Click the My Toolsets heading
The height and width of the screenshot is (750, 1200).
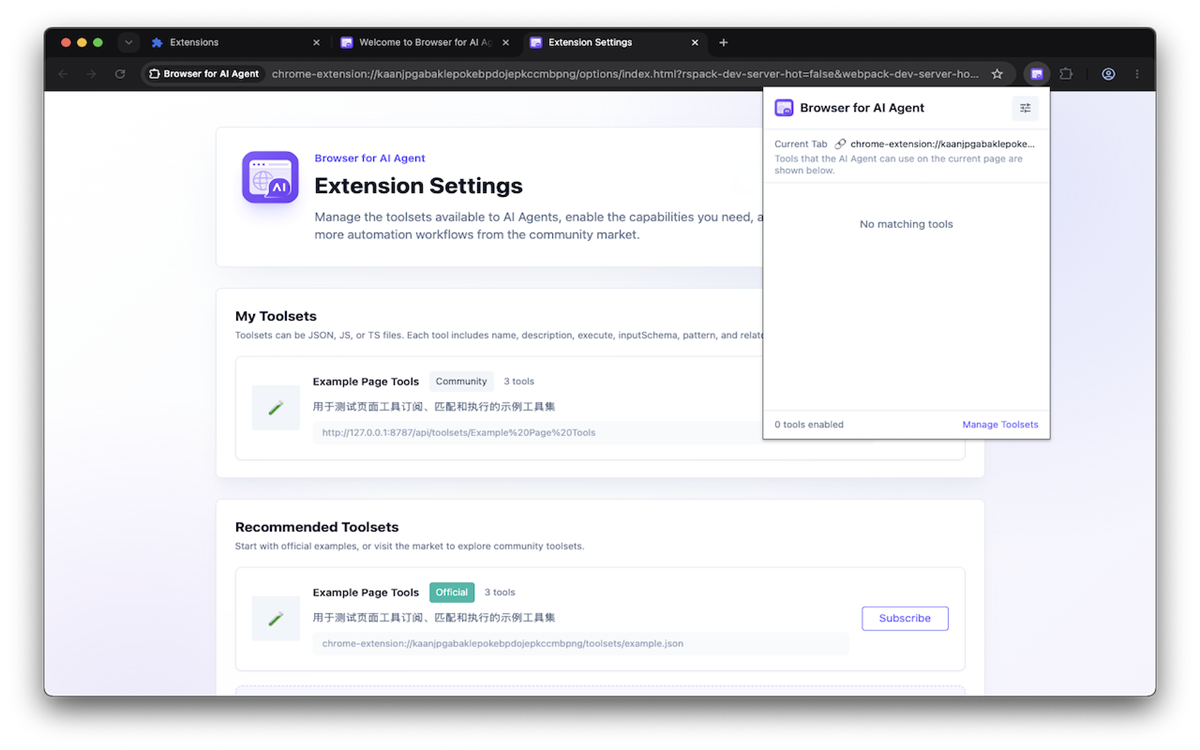pos(276,316)
